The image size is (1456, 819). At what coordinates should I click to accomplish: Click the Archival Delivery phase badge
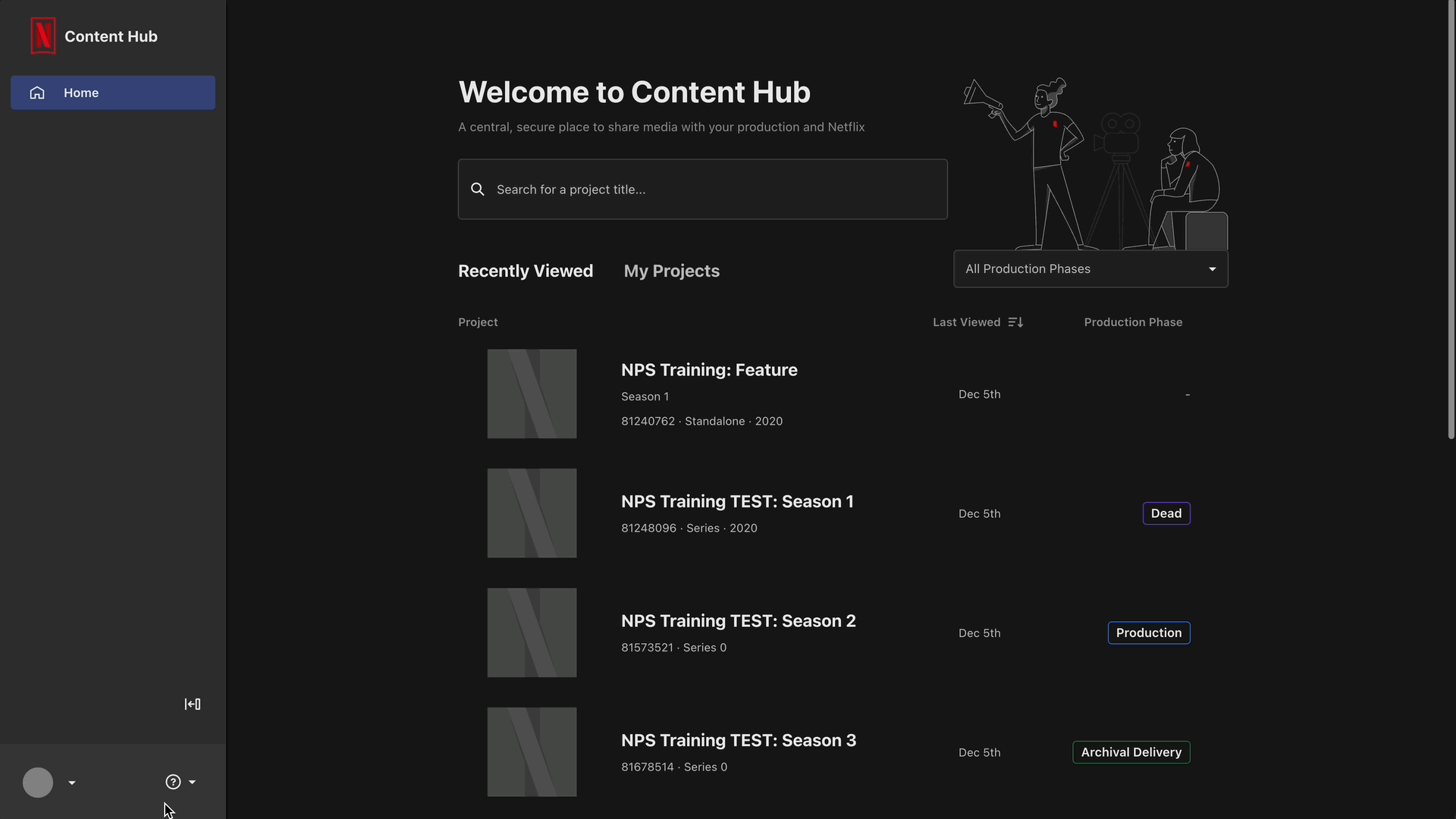click(1131, 752)
